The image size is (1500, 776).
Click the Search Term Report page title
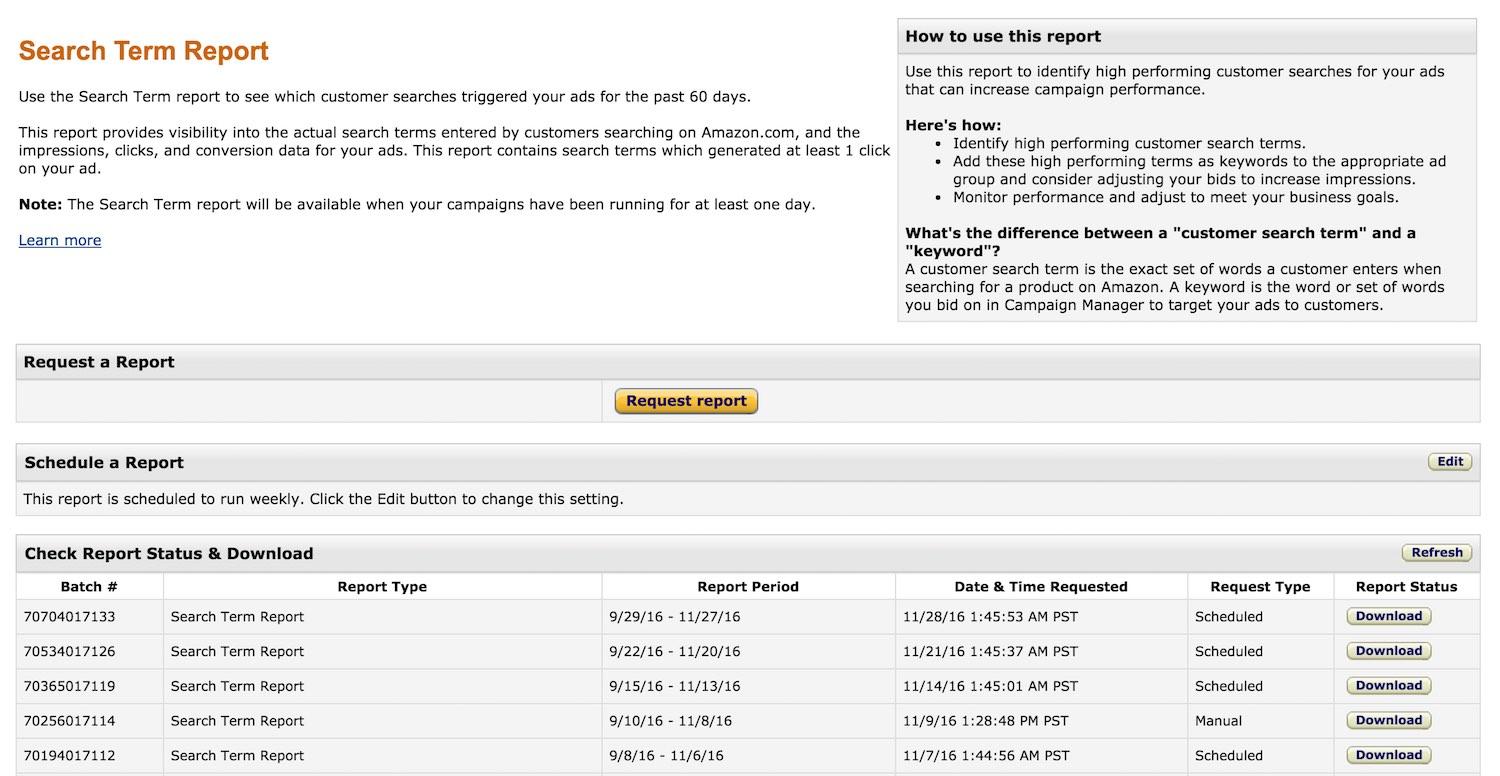144,51
